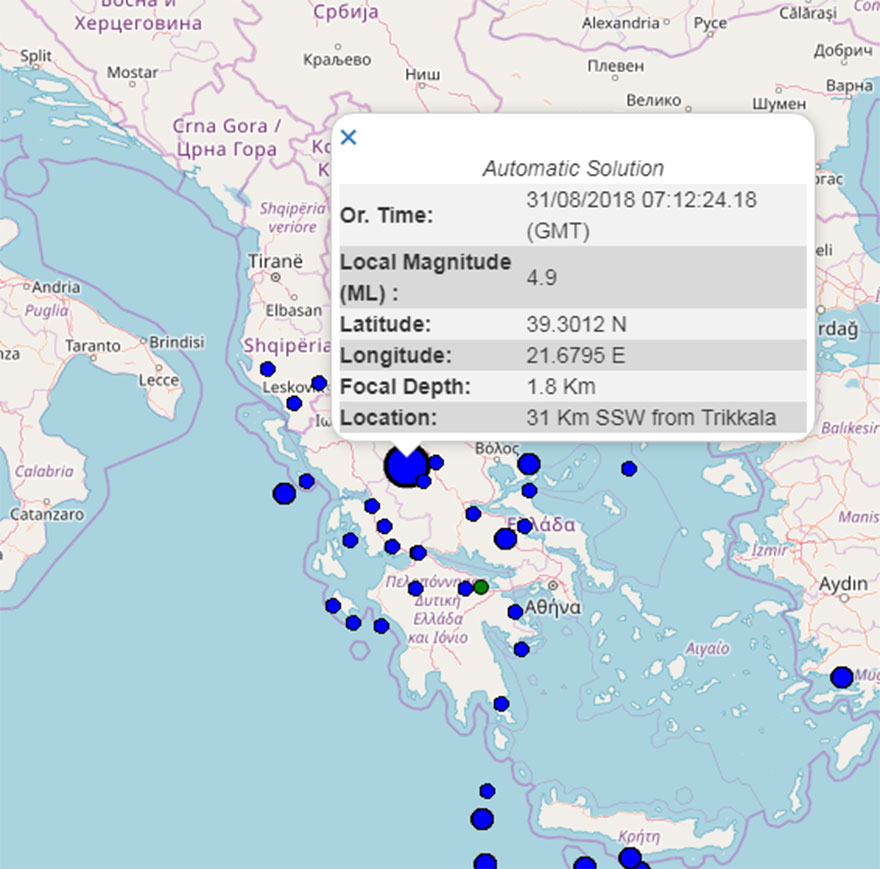Select the green earthquake marker in Peloponnese

[x=481, y=587]
